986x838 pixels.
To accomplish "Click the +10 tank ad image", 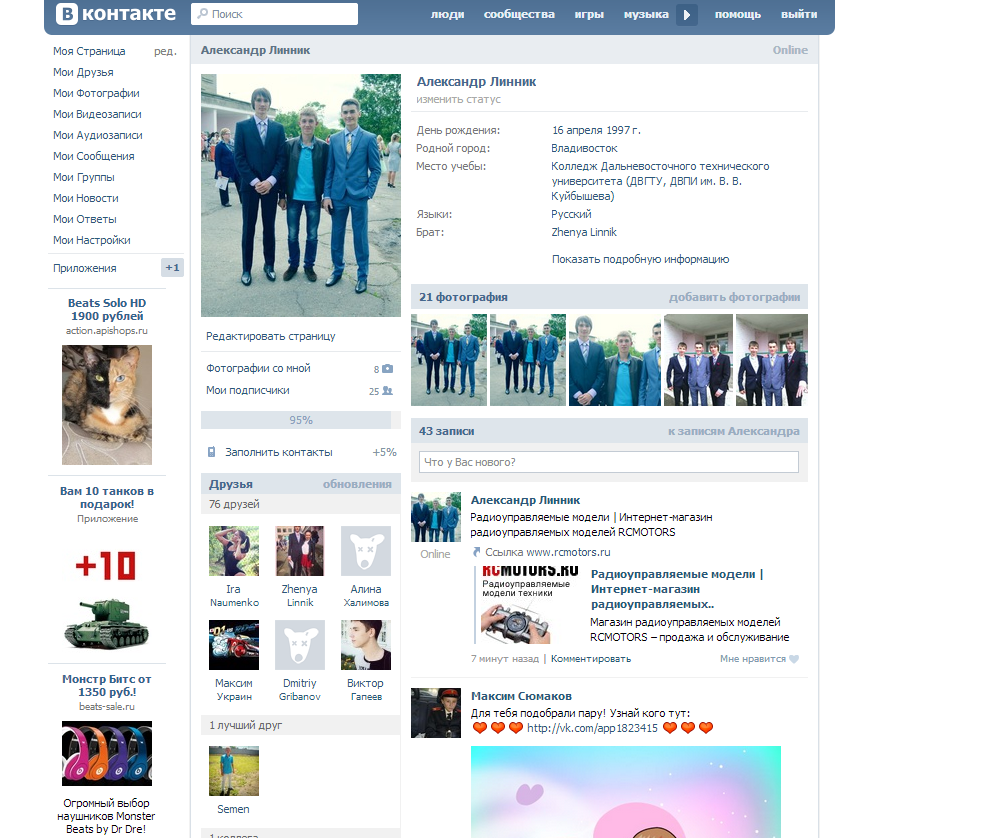I will pyautogui.click(x=107, y=597).
